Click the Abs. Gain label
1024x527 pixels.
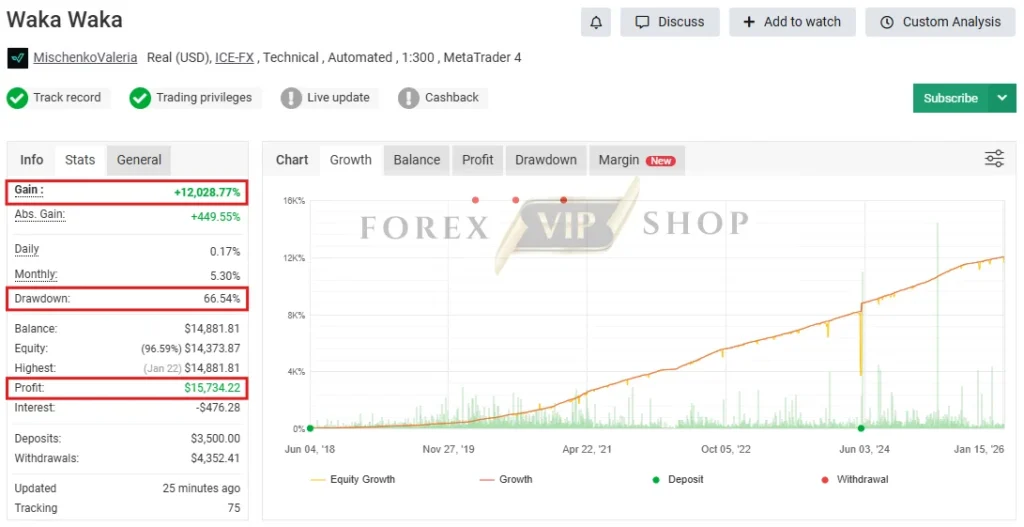point(40,214)
